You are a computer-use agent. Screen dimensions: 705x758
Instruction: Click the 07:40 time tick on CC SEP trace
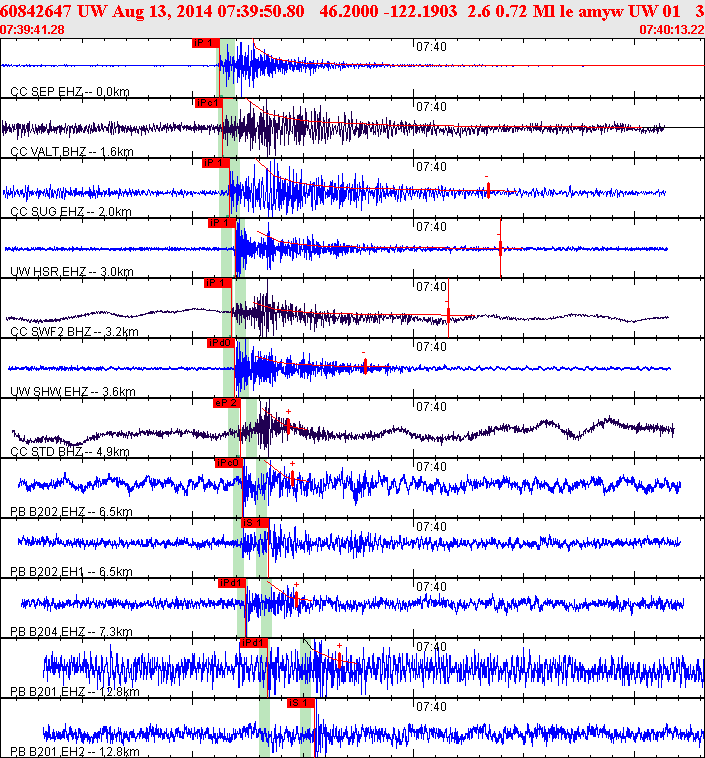tap(431, 47)
